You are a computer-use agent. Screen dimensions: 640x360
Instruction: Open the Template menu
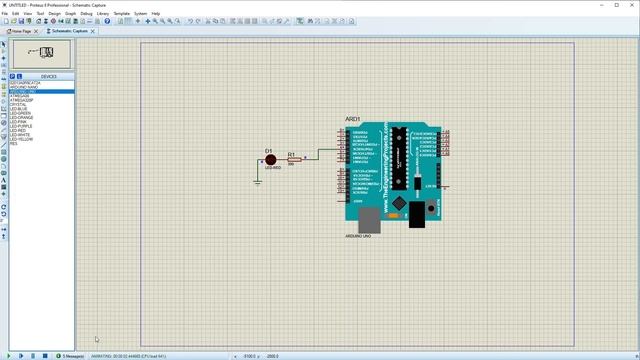(x=121, y=13)
